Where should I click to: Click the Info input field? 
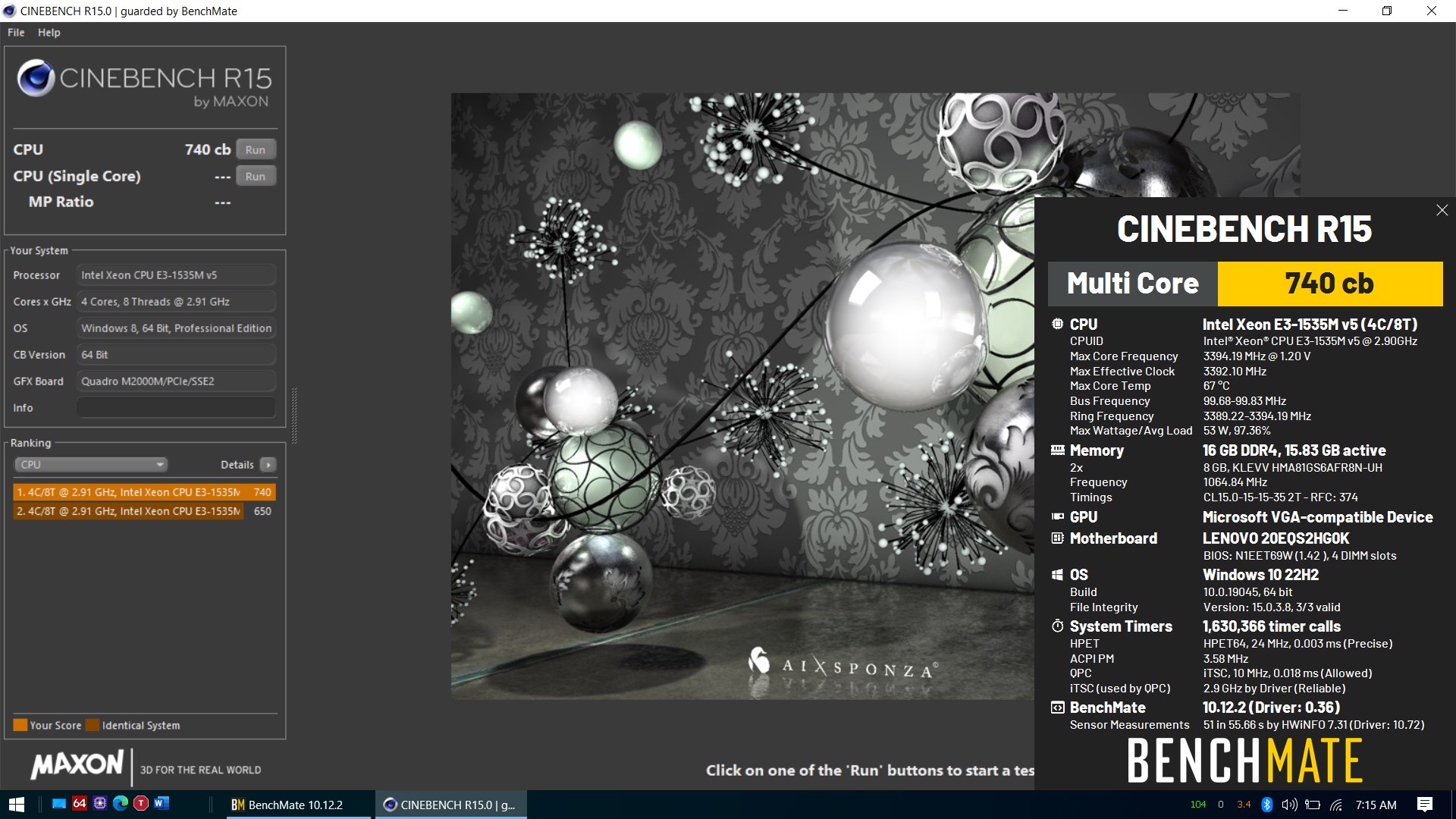(x=176, y=408)
